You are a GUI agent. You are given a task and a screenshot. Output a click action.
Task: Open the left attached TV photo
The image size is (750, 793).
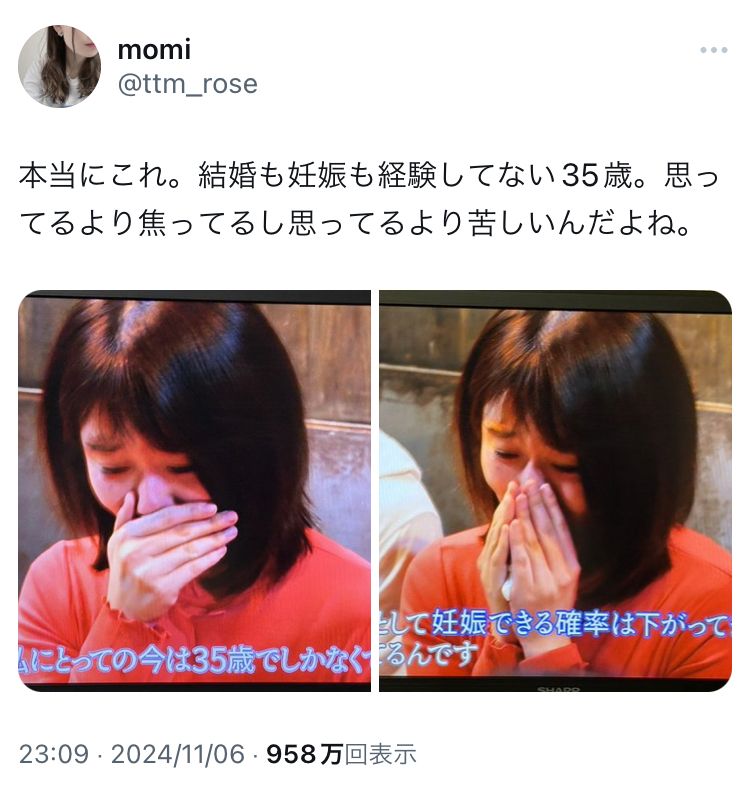pos(194,491)
